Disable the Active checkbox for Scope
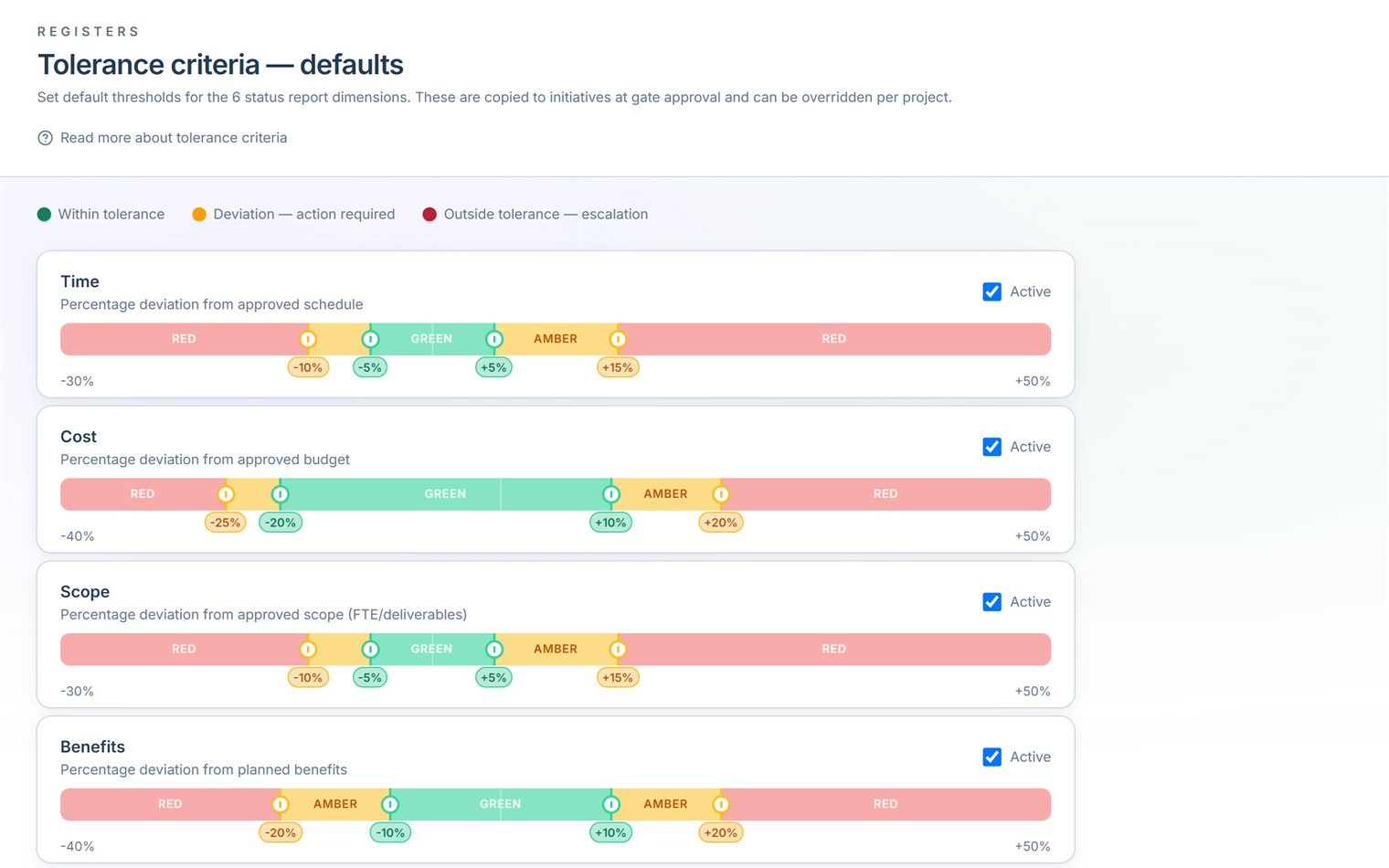Screen dimensions: 1389x868 click(x=991, y=602)
